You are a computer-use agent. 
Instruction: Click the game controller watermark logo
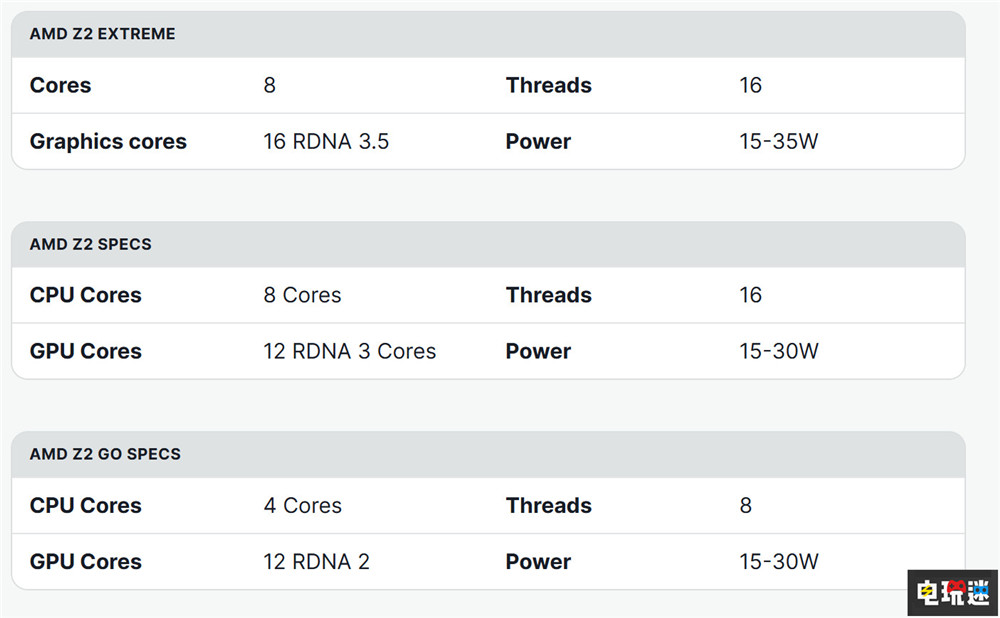coord(953,592)
